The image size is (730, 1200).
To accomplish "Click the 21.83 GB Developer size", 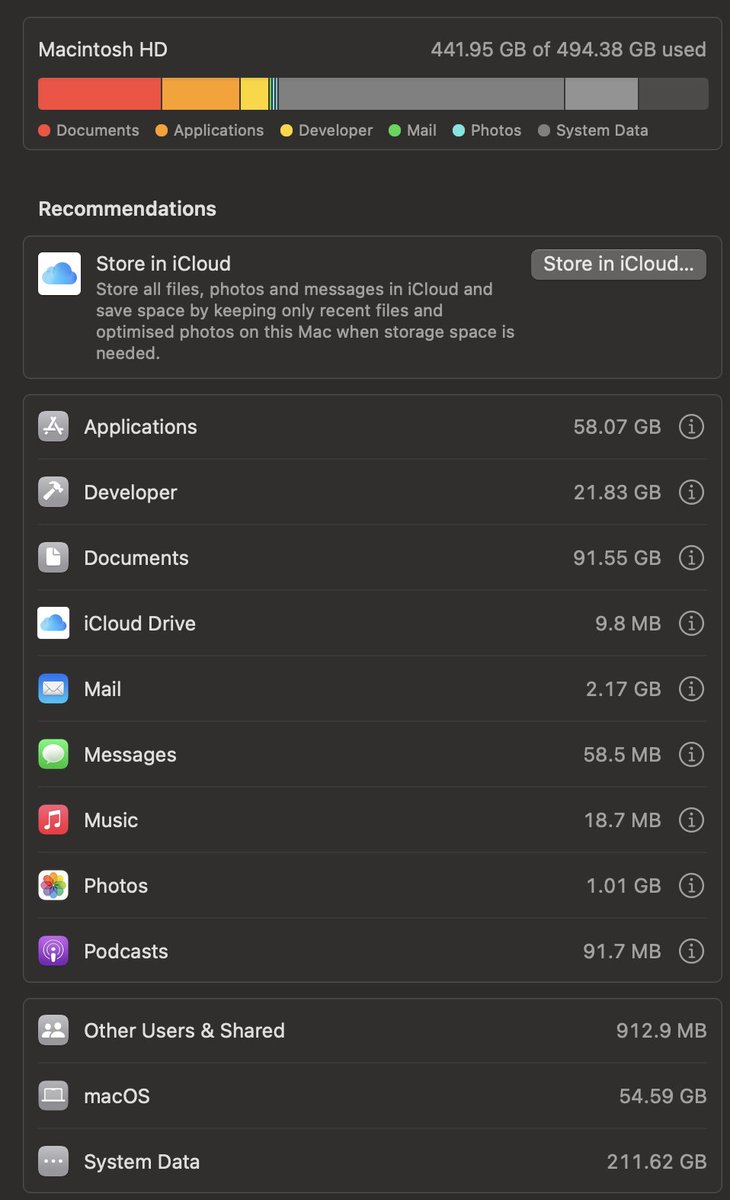I will tap(619, 492).
